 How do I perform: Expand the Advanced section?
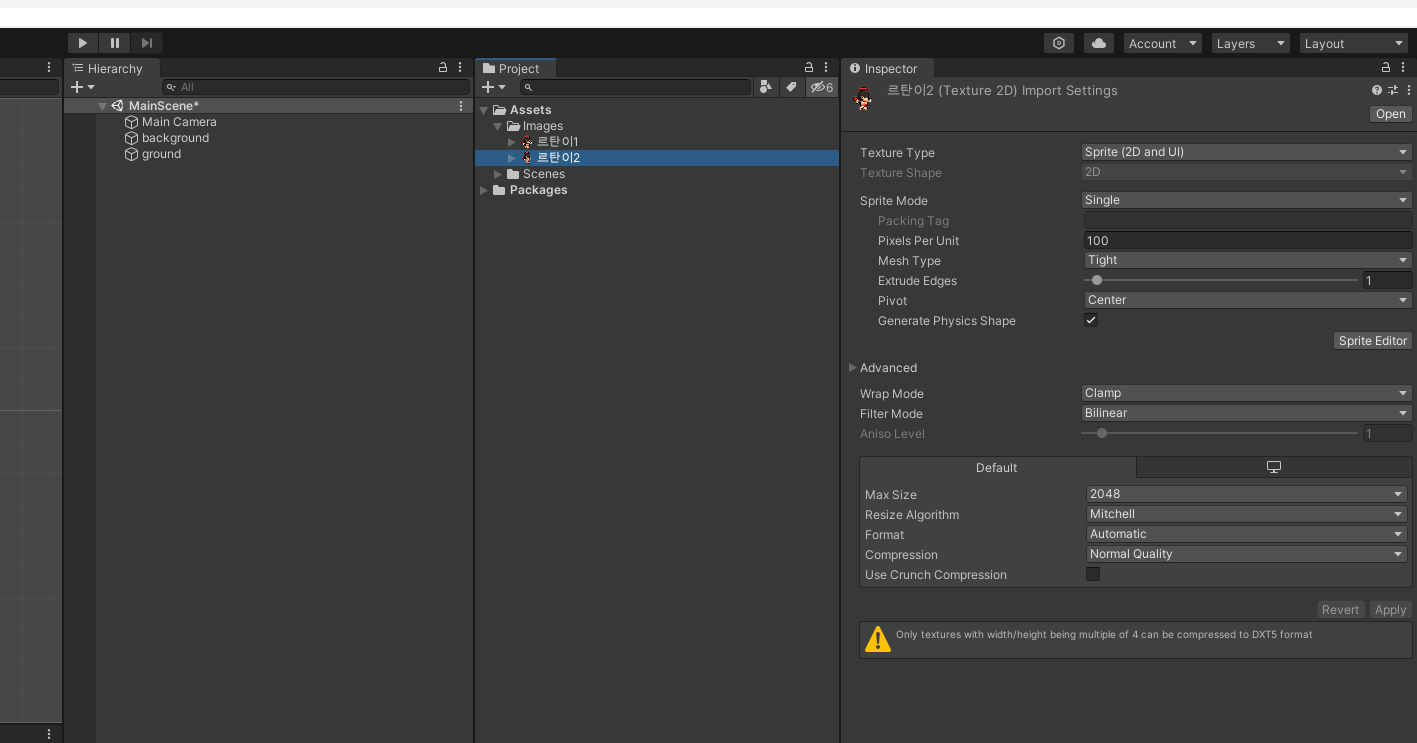(853, 368)
